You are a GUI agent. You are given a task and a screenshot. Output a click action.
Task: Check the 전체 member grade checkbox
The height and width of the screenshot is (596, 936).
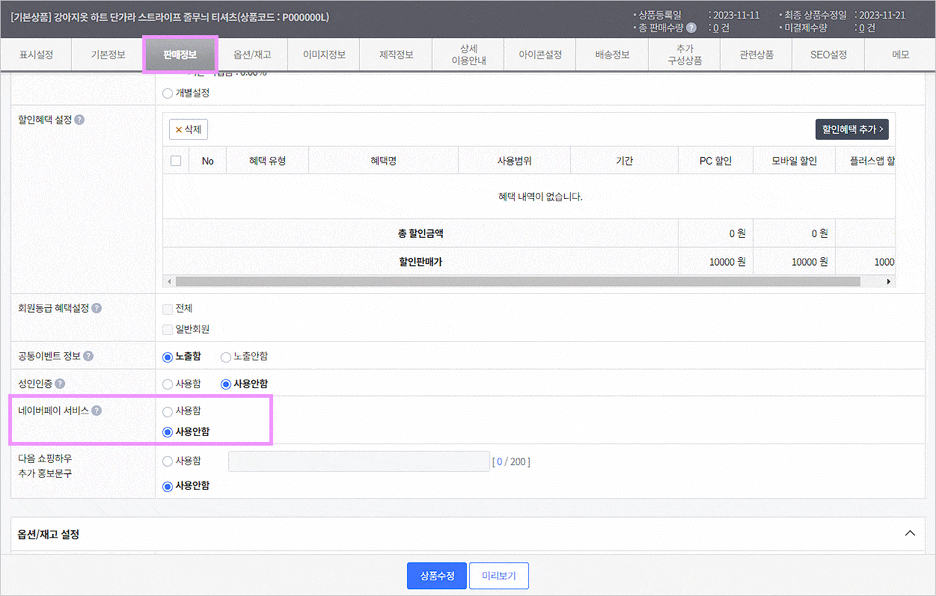(168, 309)
